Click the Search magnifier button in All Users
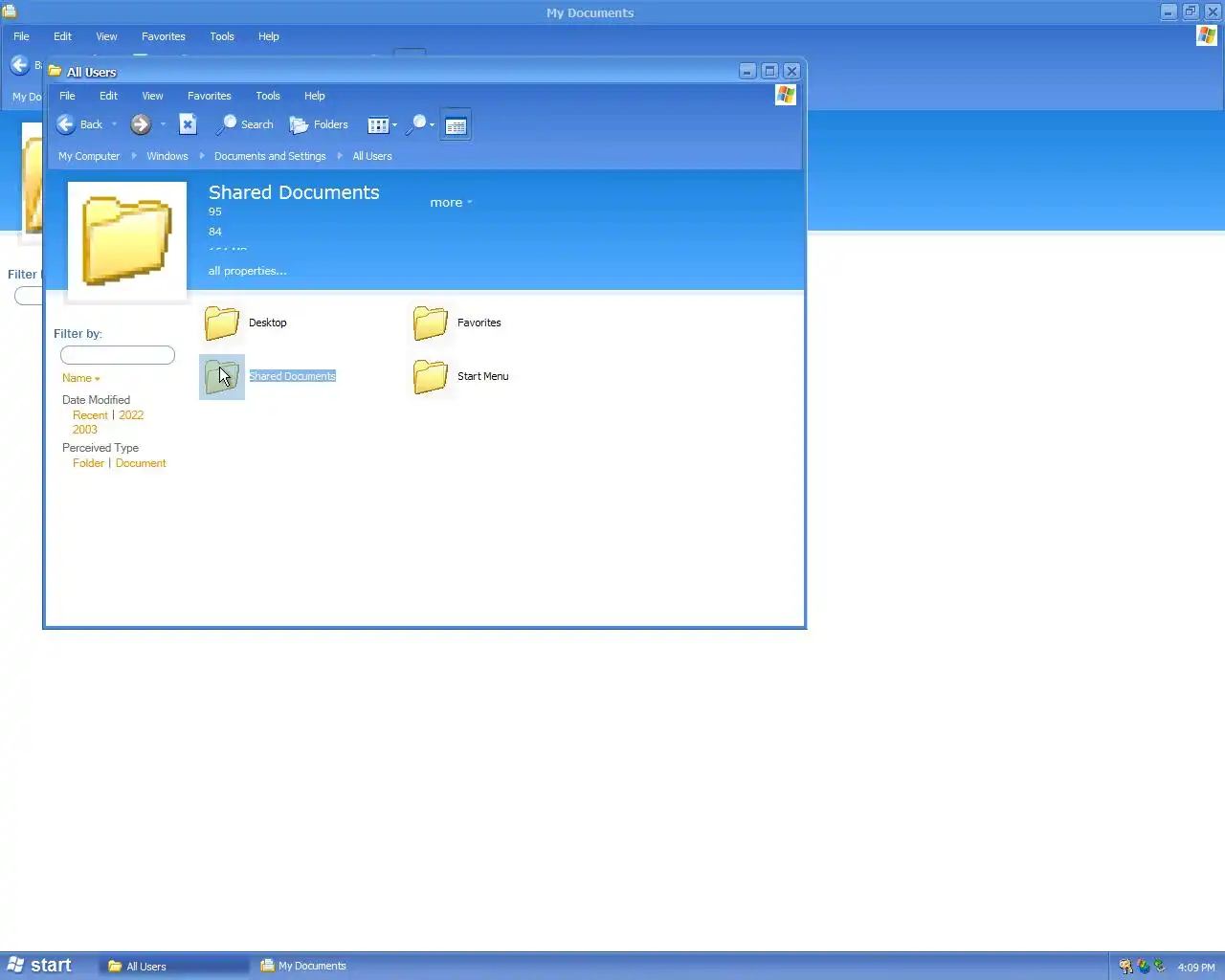Image resolution: width=1225 pixels, height=980 pixels. pyautogui.click(x=246, y=124)
